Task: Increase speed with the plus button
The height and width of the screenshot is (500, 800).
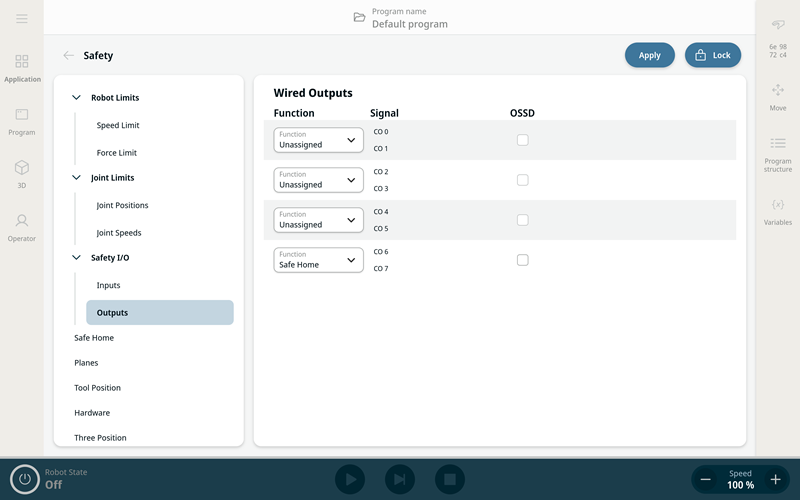Action: coord(775,480)
